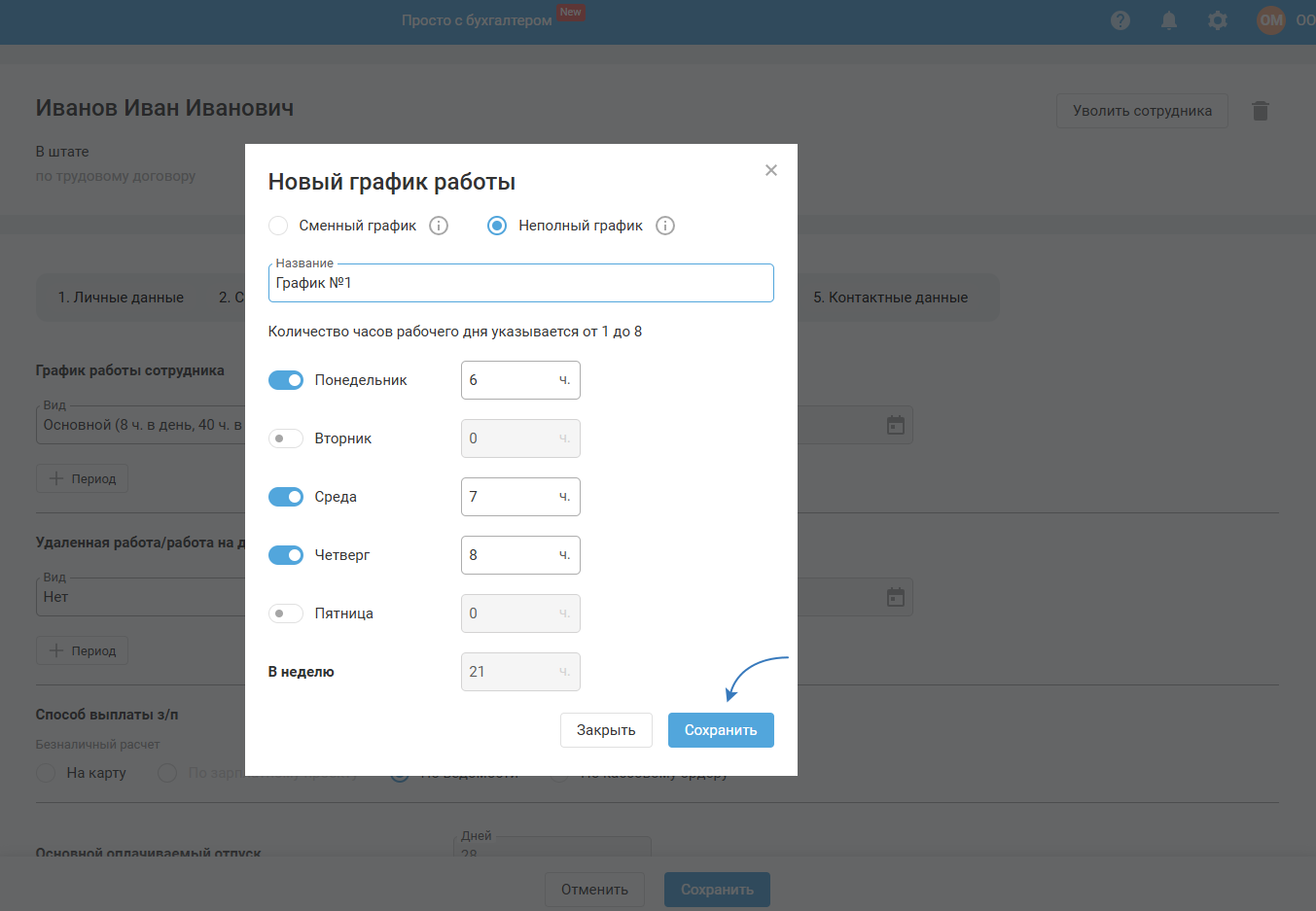Close the Новый график работы dialog
Screen dimensions: 1316x911
771,170
